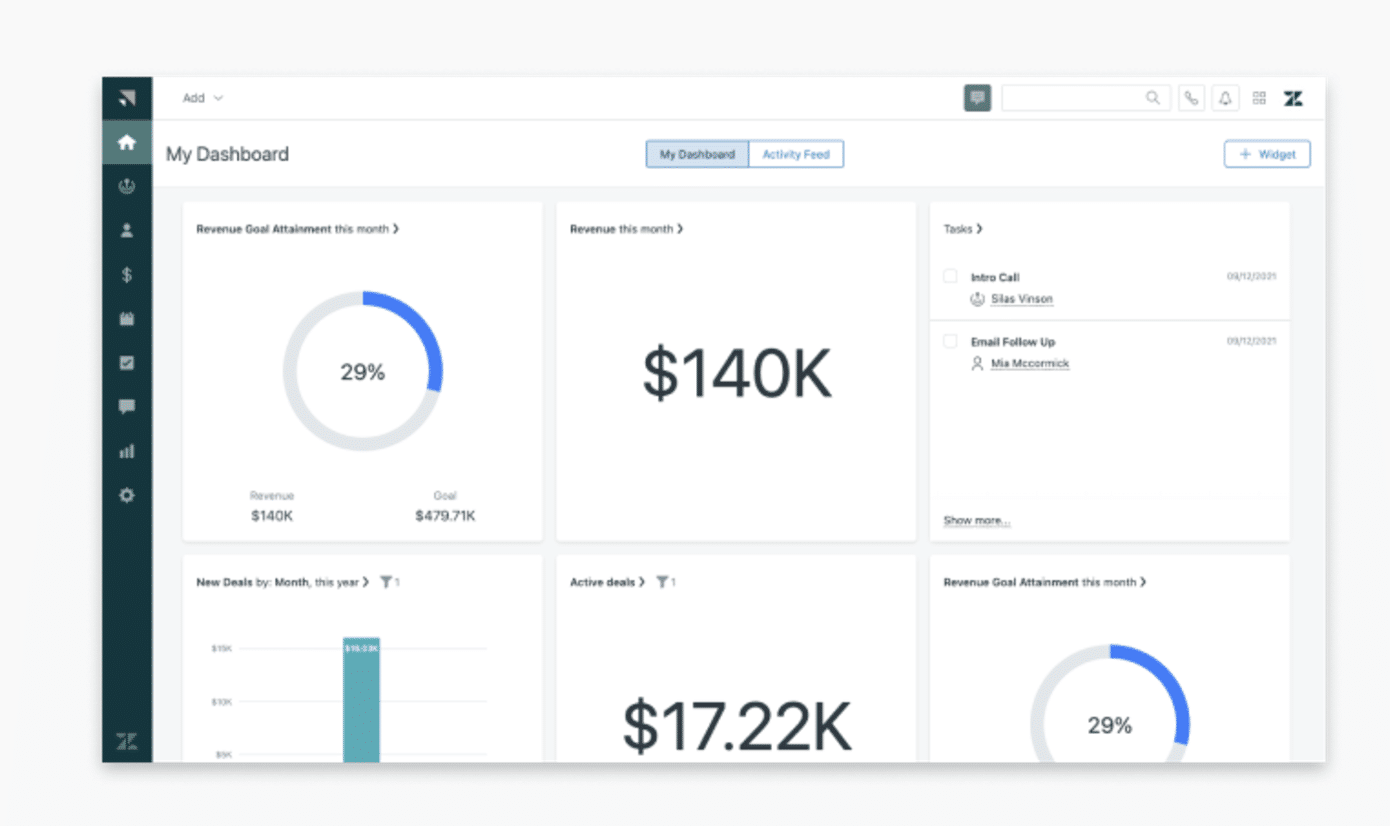Click filter icon on New Deals widget
Image resolution: width=1390 pixels, height=826 pixels.
click(386, 582)
